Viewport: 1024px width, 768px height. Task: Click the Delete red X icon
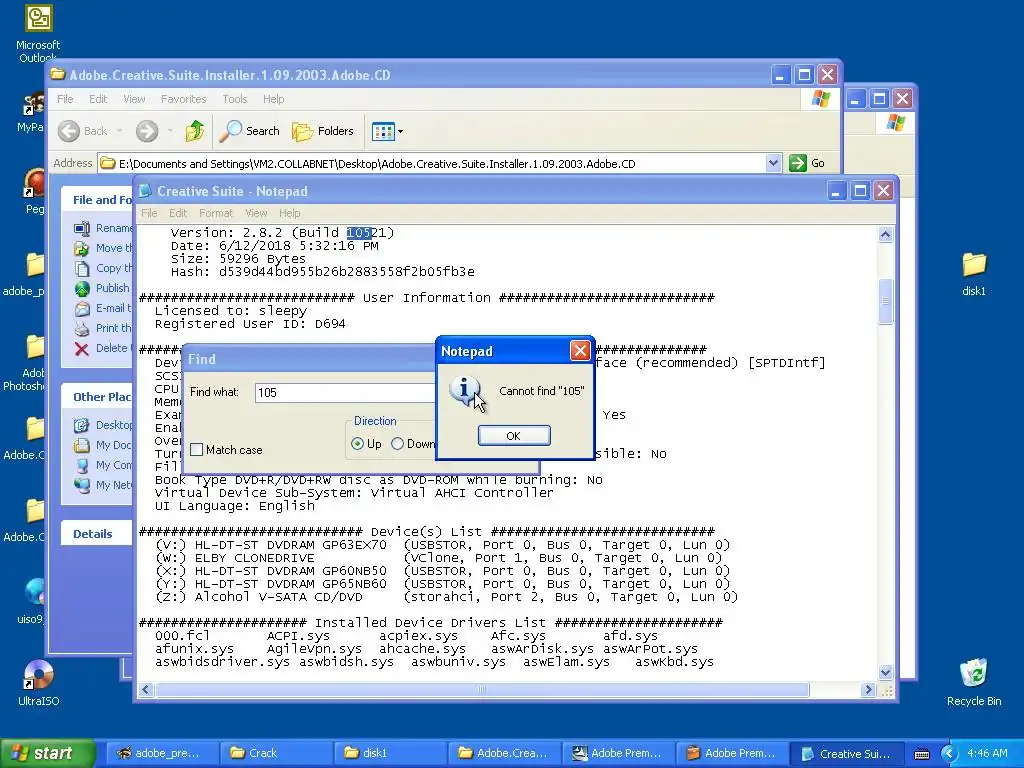(82, 348)
